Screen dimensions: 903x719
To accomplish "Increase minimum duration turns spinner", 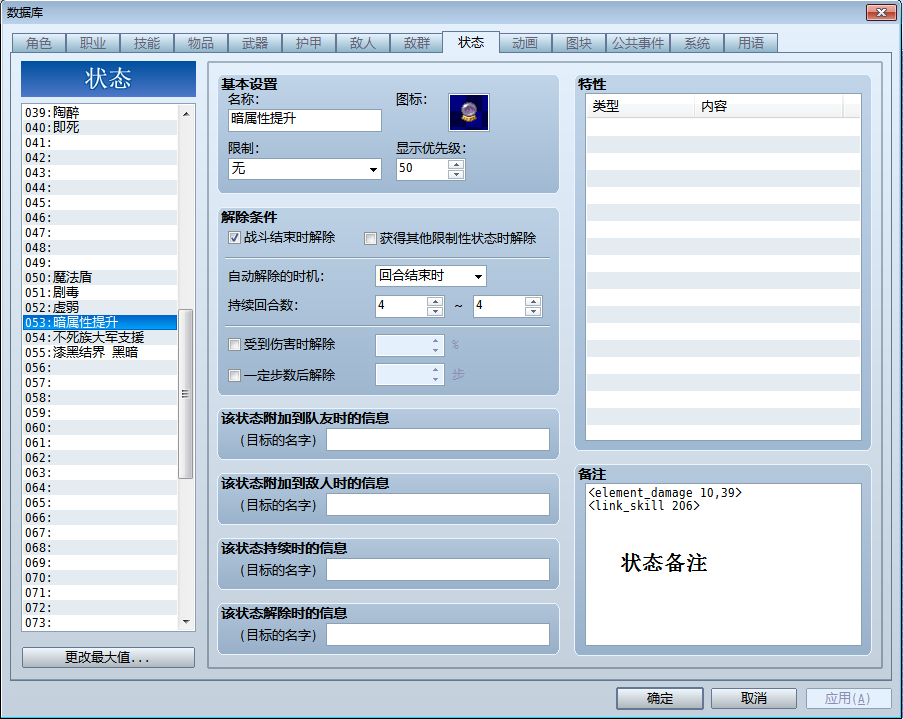I will (x=435, y=301).
